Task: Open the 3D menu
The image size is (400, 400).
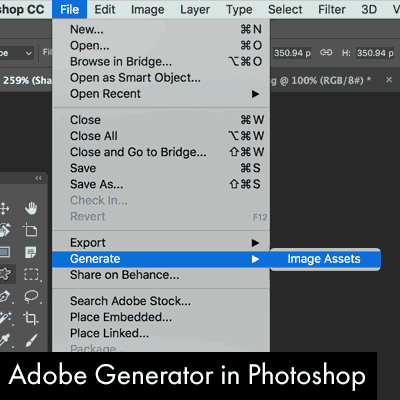Action: point(369,9)
